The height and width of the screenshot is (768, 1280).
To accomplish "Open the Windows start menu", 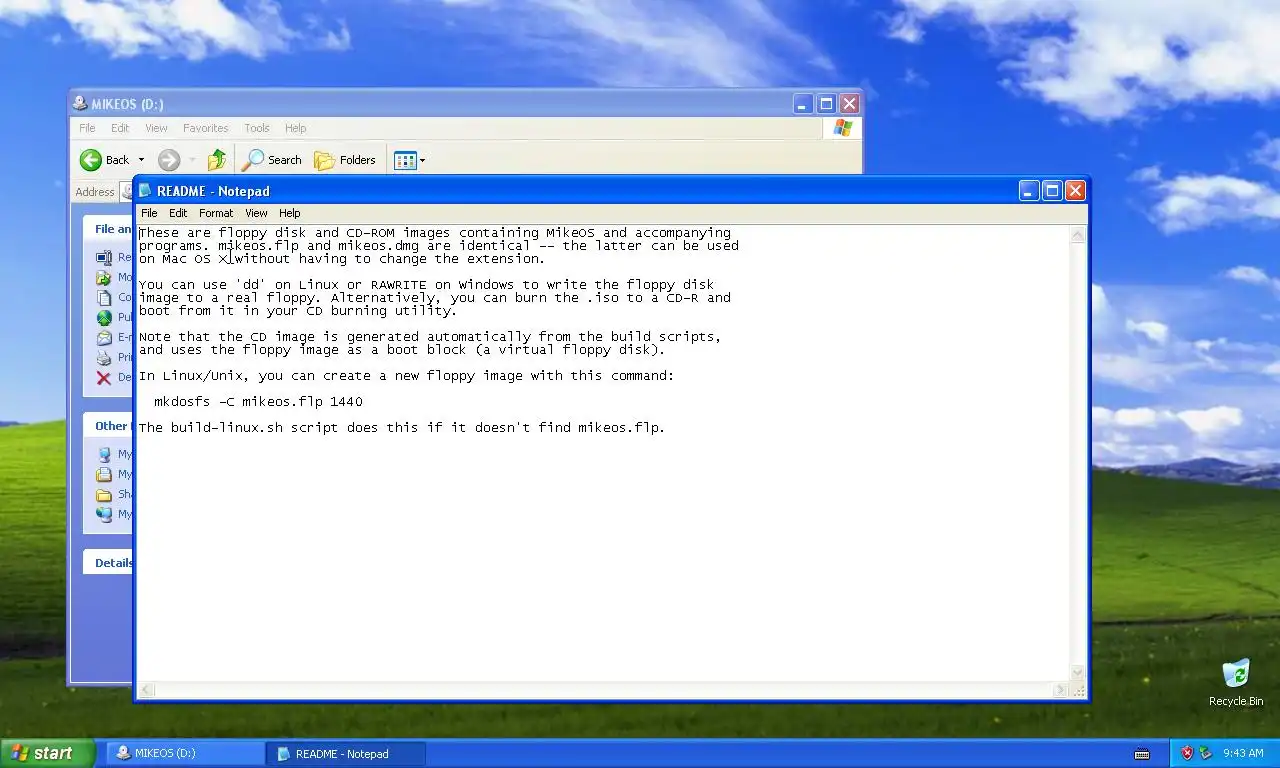I will pos(47,753).
